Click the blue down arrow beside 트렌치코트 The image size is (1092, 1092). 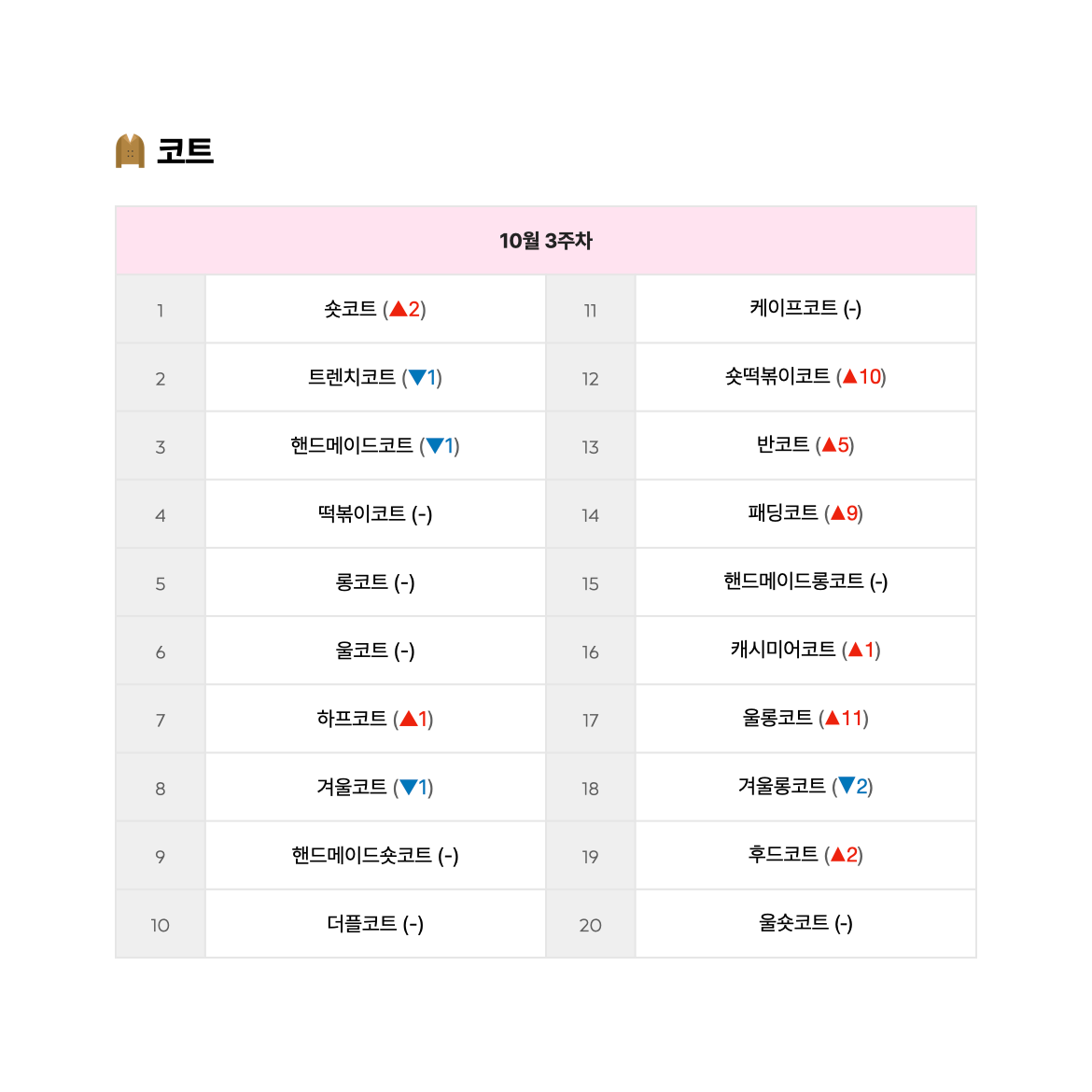(417, 377)
